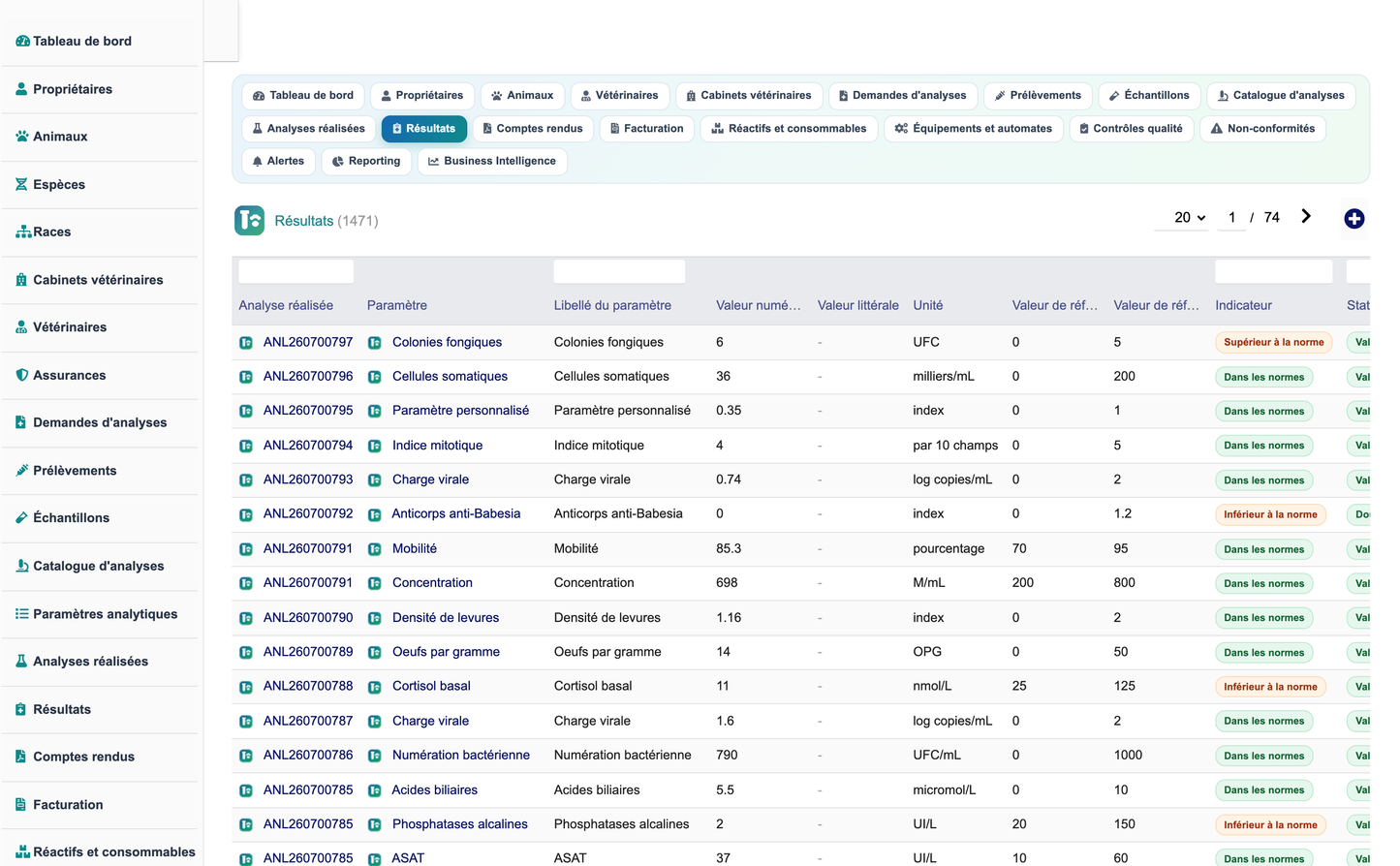Open Acides biliaires parameter link

point(434,790)
